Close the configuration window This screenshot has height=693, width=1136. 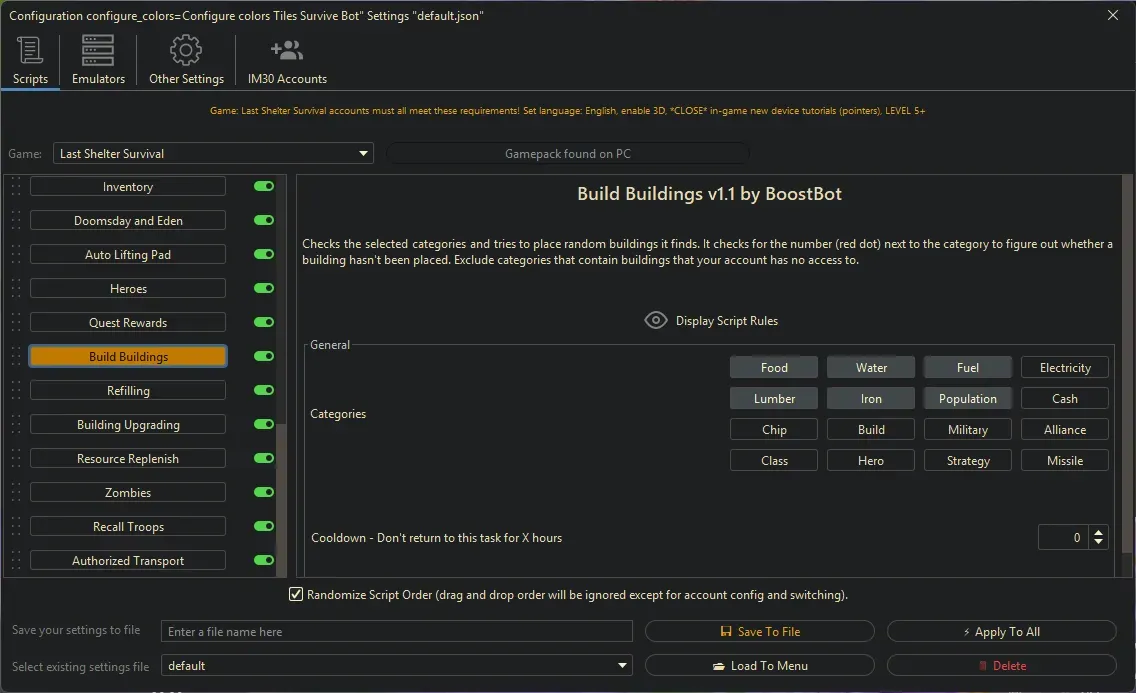[1113, 15]
